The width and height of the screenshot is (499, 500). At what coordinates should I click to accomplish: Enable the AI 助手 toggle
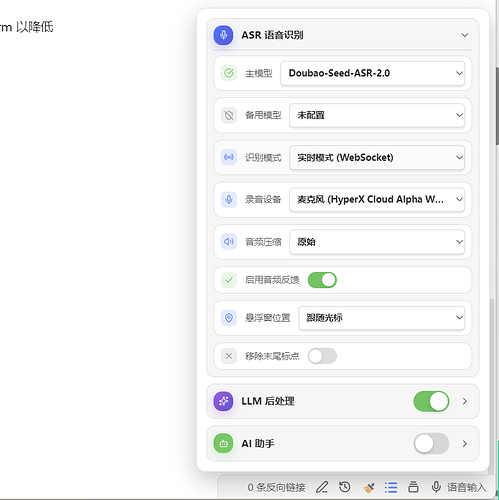click(431, 443)
